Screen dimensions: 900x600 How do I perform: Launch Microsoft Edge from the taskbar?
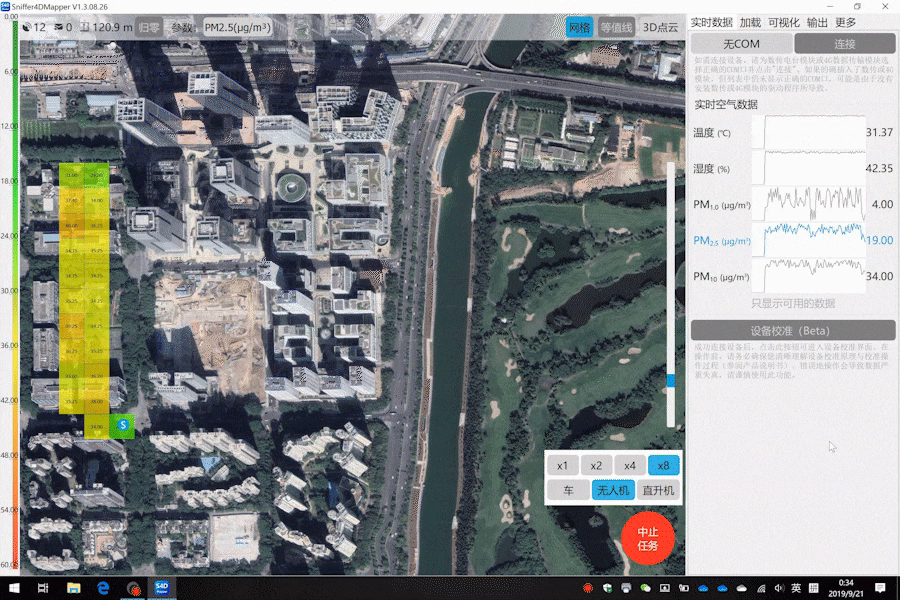point(103,588)
